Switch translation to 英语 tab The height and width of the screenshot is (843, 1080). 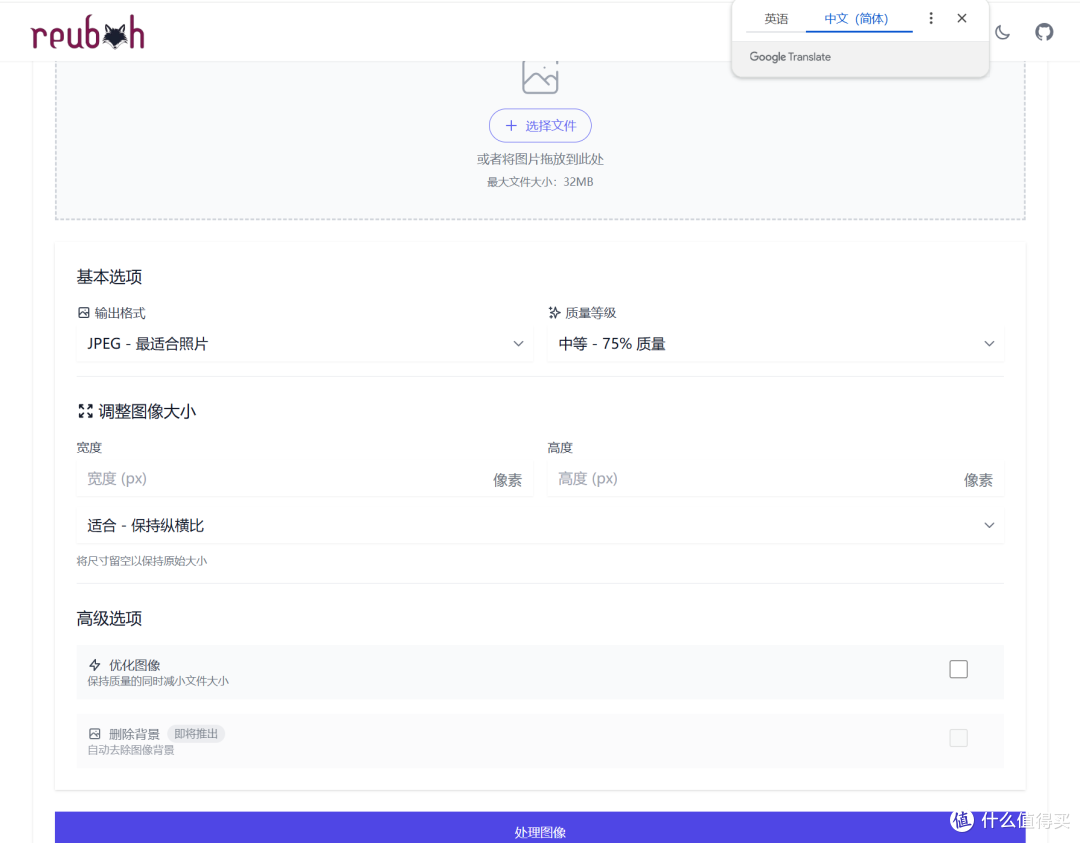[x=776, y=19]
